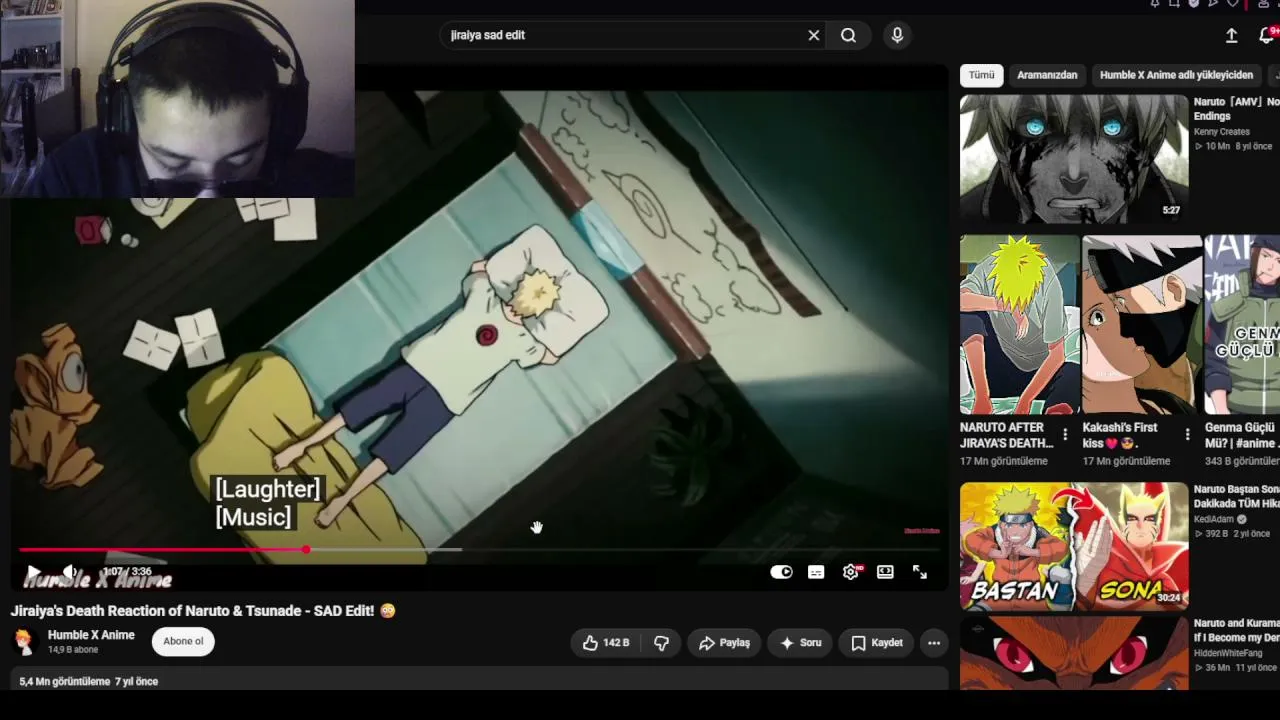Open the Soru ask button
The height and width of the screenshot is (720, 1280).
tap(800, 643)
